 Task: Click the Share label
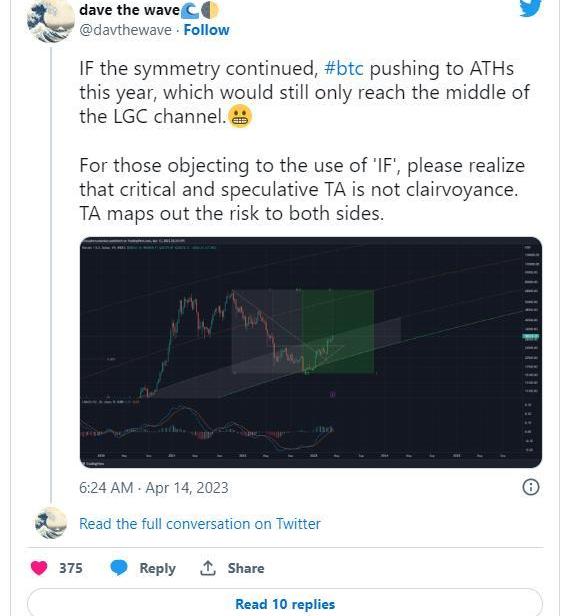tap(246, 568)
